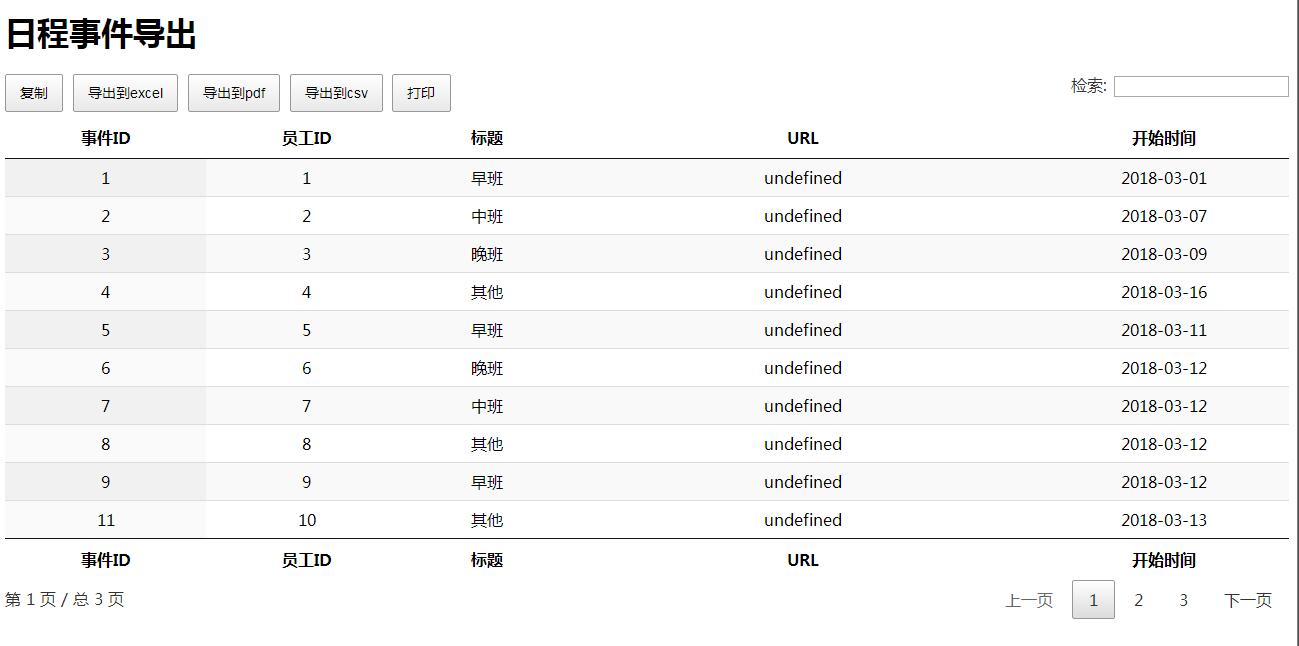Select current page 1 pagination button
Image resolution: width=1299 pixels, height=646 pixels.
[1093, 600]
